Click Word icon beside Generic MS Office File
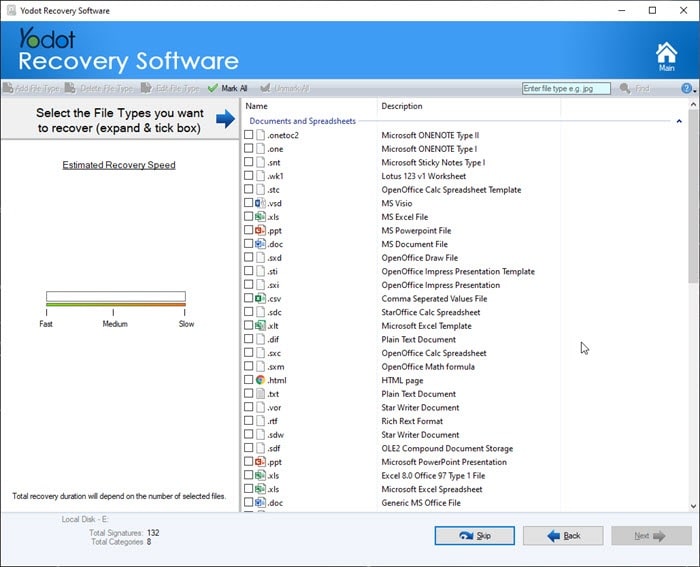 pyautogui.click(x=260, y=503)
